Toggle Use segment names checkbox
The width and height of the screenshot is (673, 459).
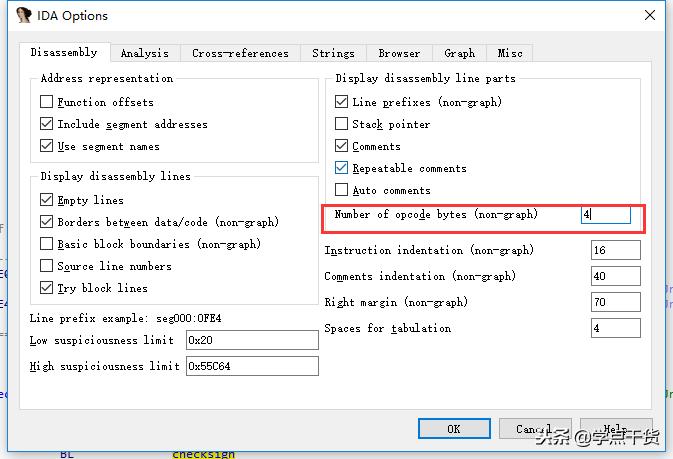click(46, 146)
